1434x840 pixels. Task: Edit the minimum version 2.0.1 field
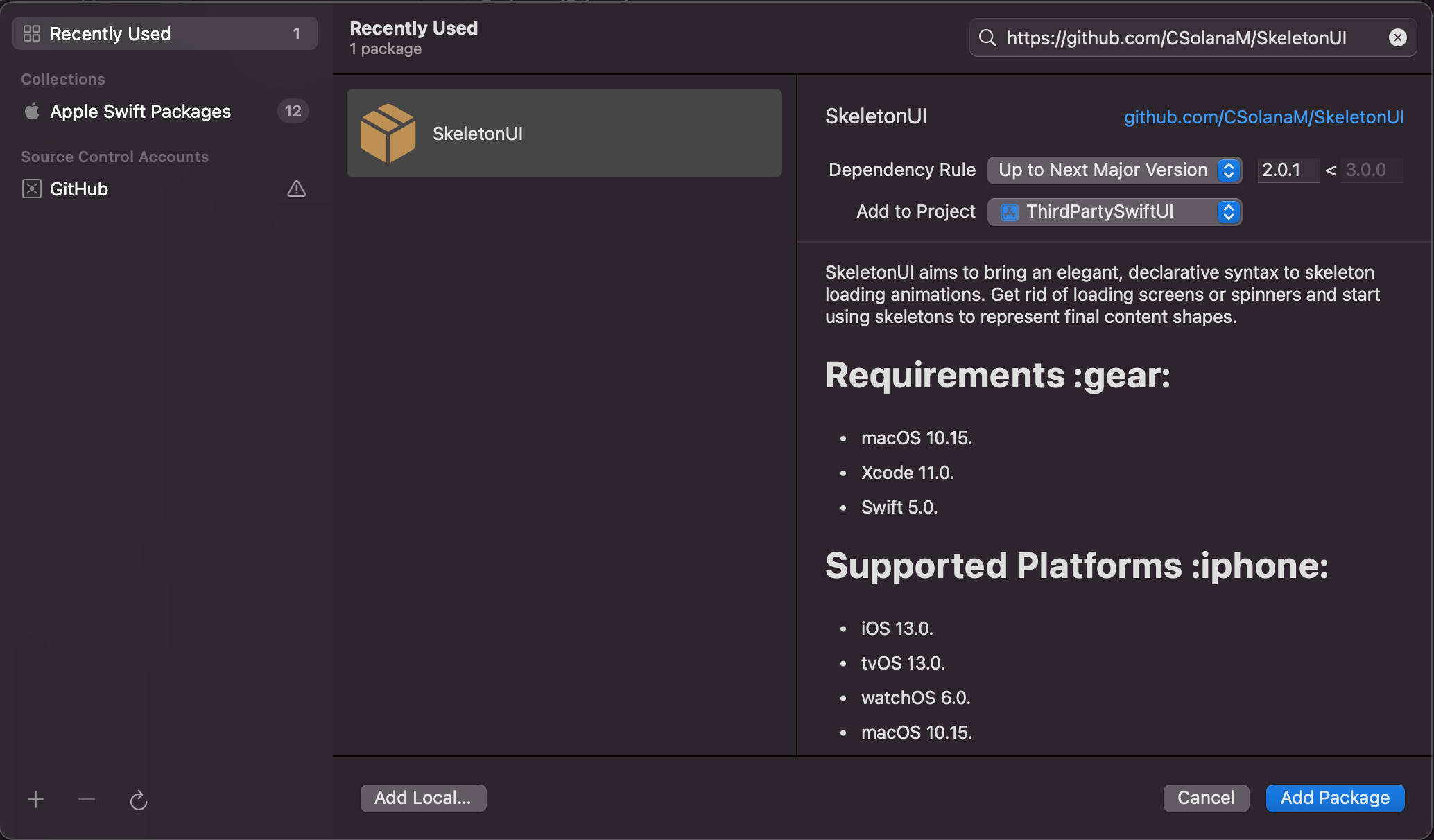pos(1286,170)
